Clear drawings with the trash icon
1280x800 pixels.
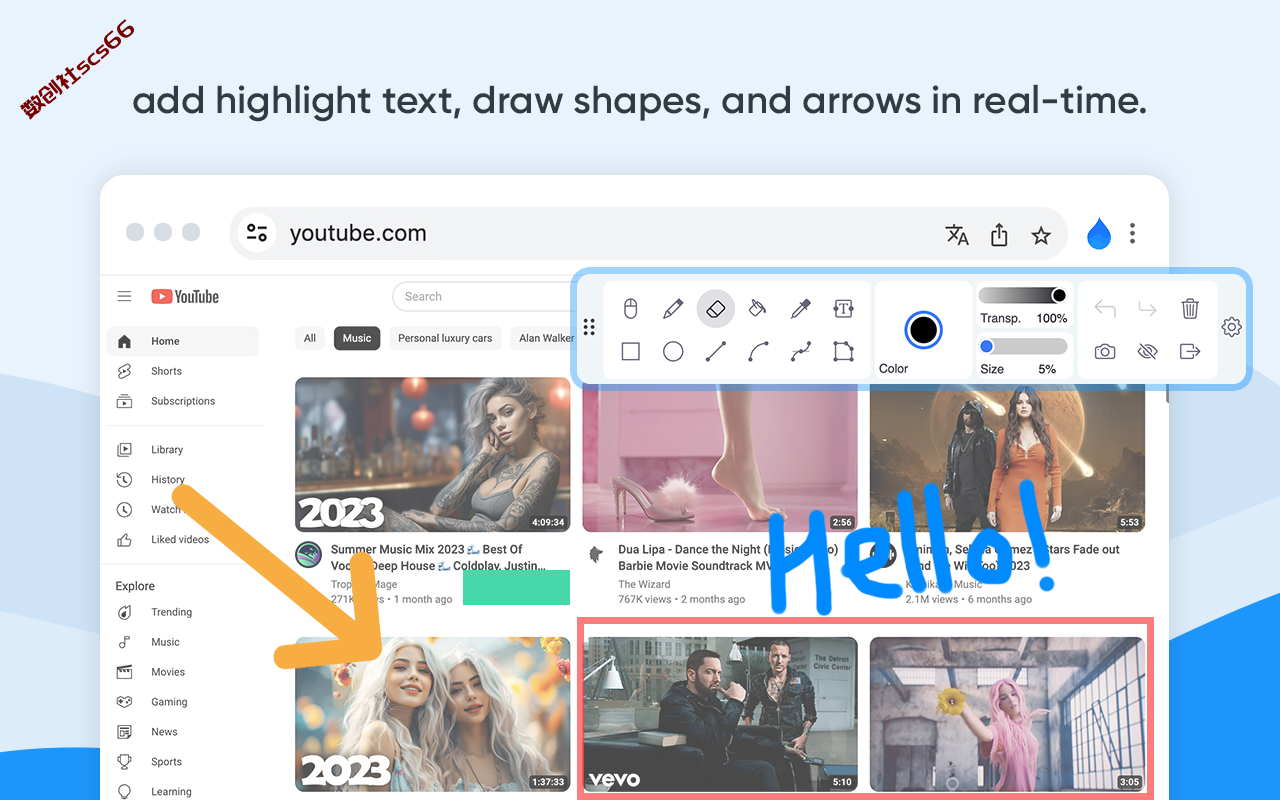click(x=1190, y=308)
